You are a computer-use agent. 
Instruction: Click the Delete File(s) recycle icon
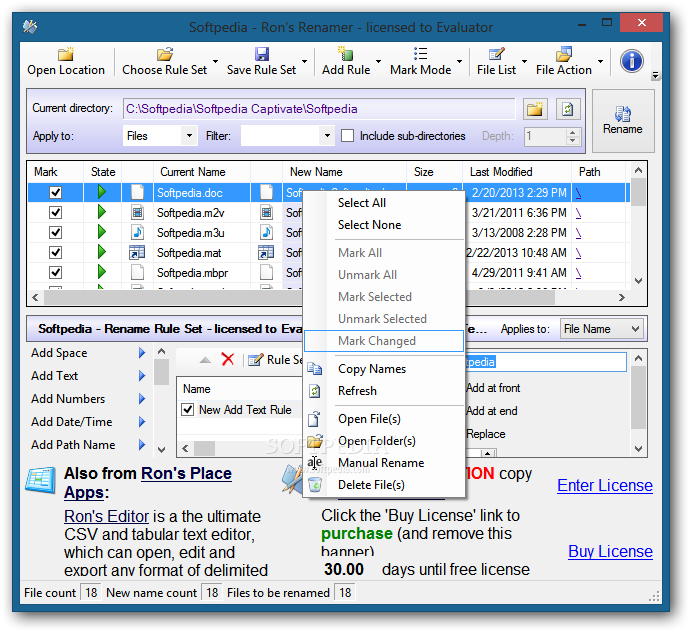[x=315, y=485]
